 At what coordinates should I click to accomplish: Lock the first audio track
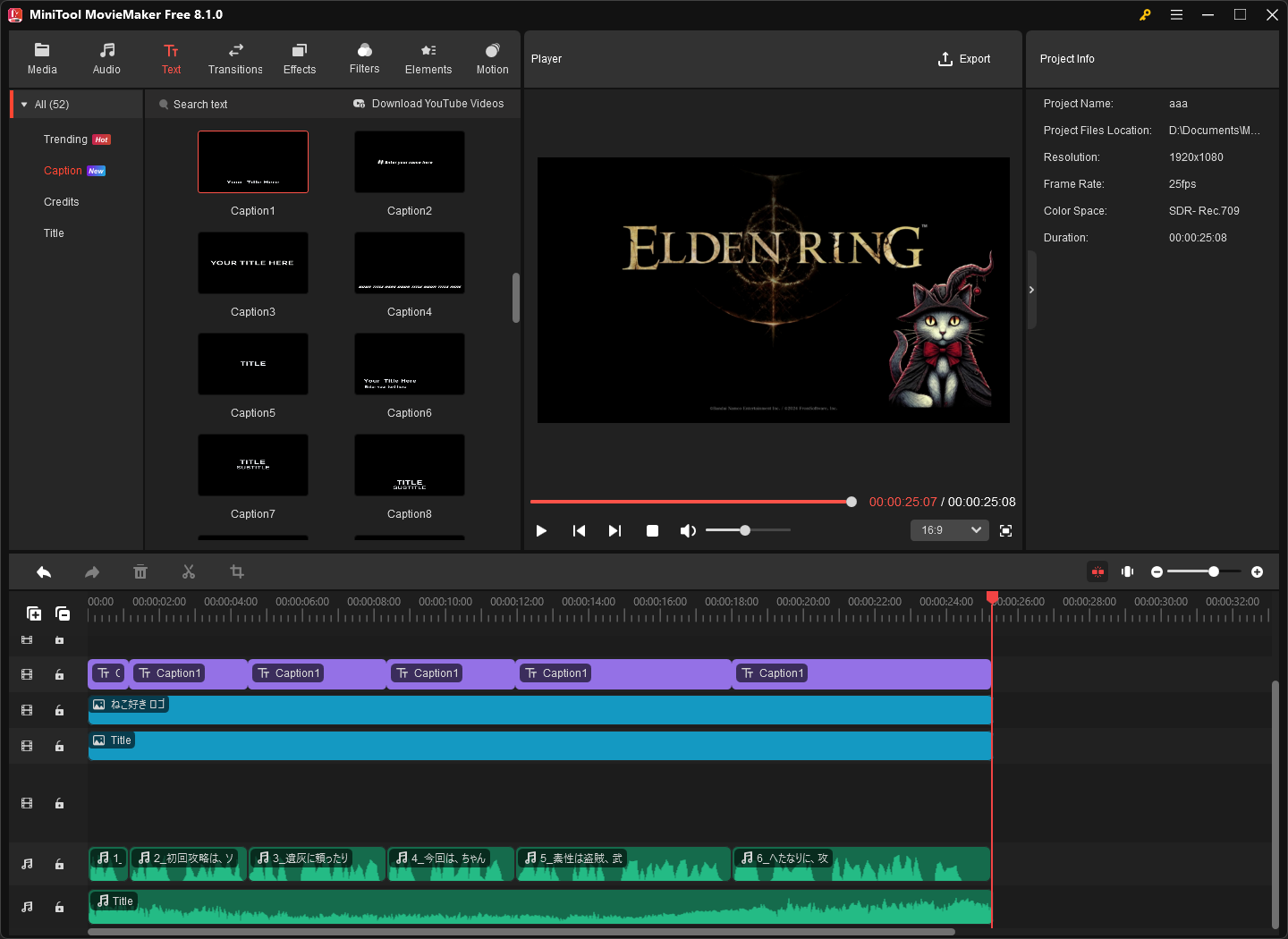pyautogui.click(x=59, y=865)
